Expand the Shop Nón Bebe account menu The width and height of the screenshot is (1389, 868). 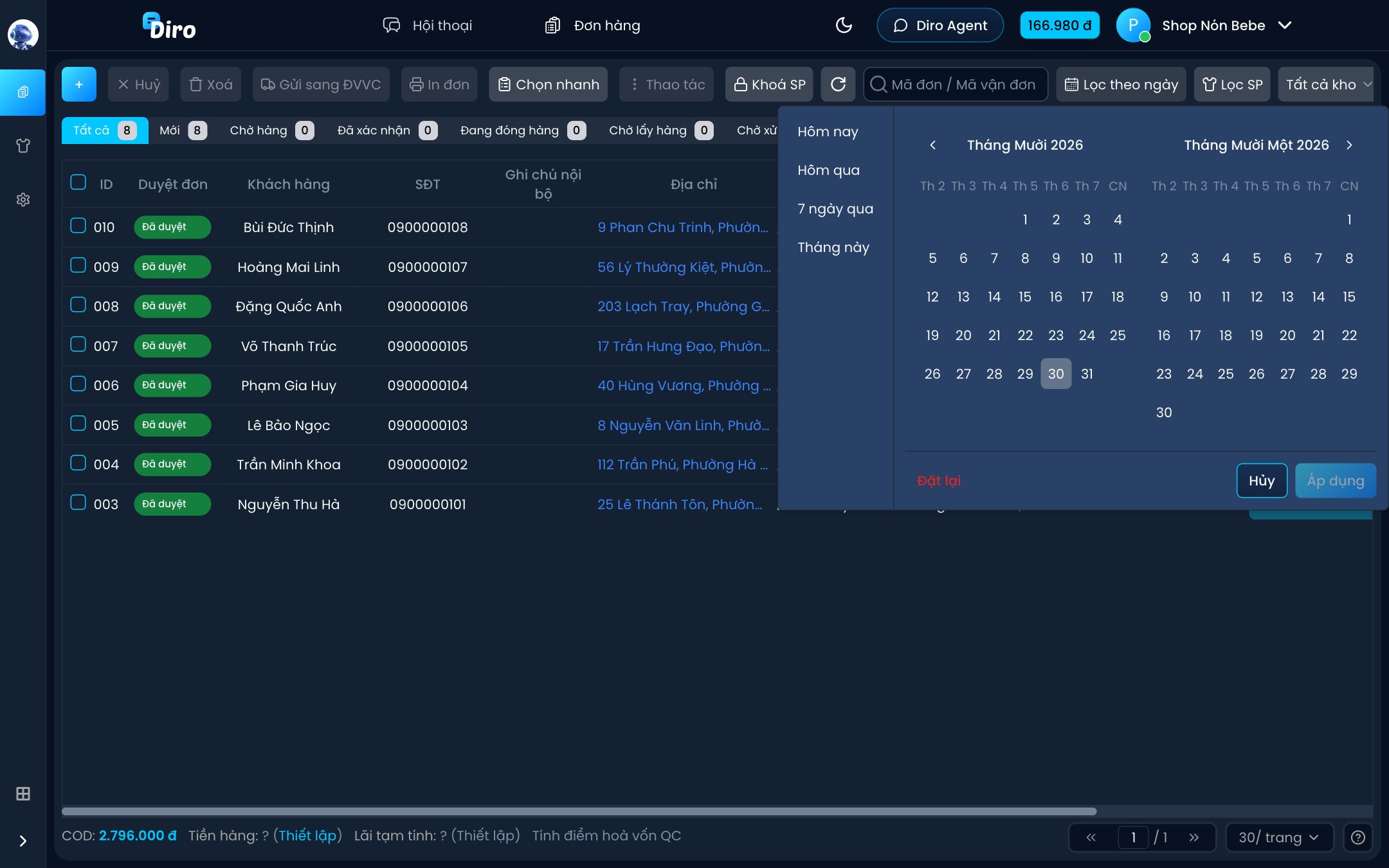coord(1226,25)
